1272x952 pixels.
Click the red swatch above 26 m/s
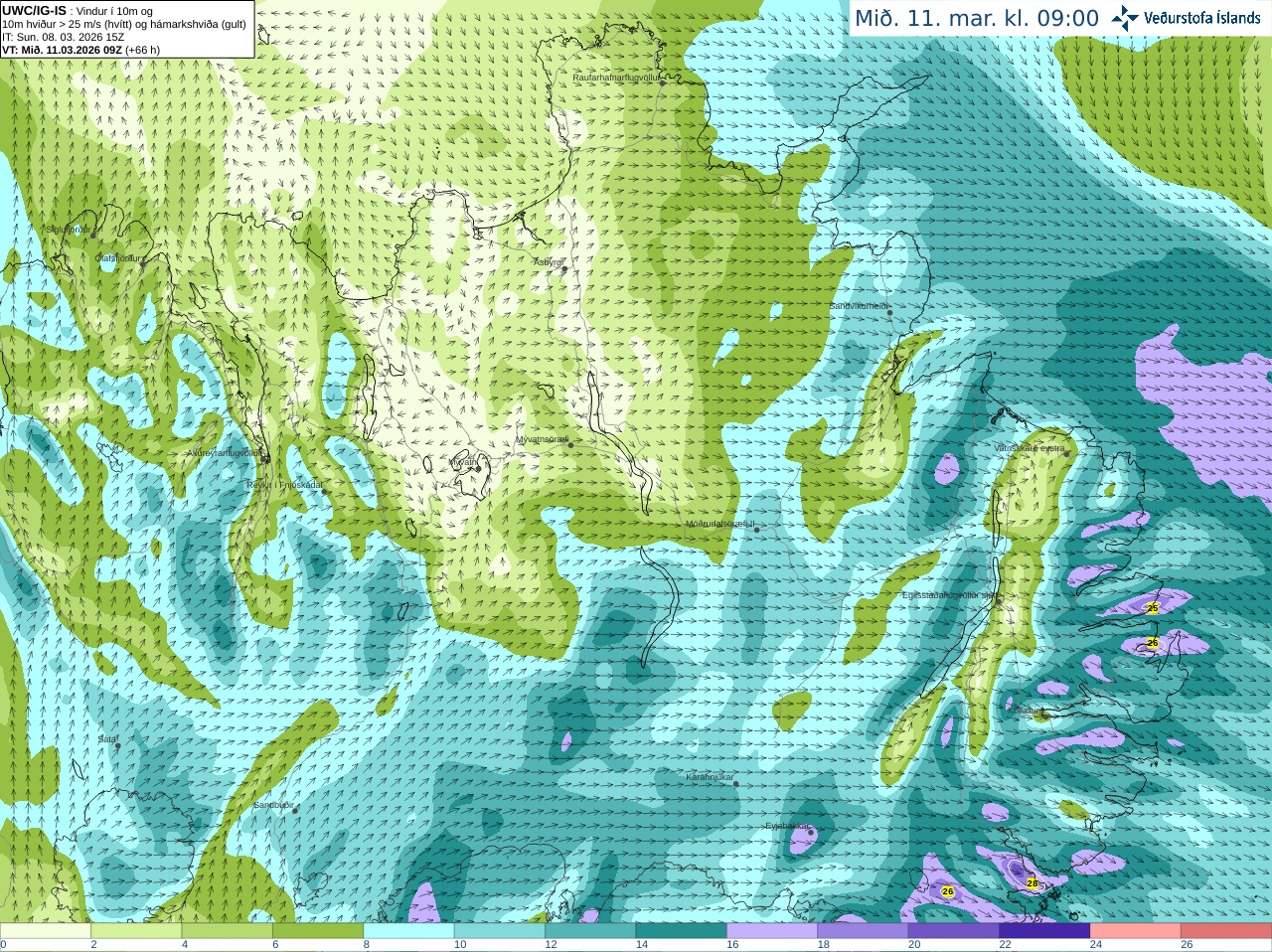click(1226, 931)
